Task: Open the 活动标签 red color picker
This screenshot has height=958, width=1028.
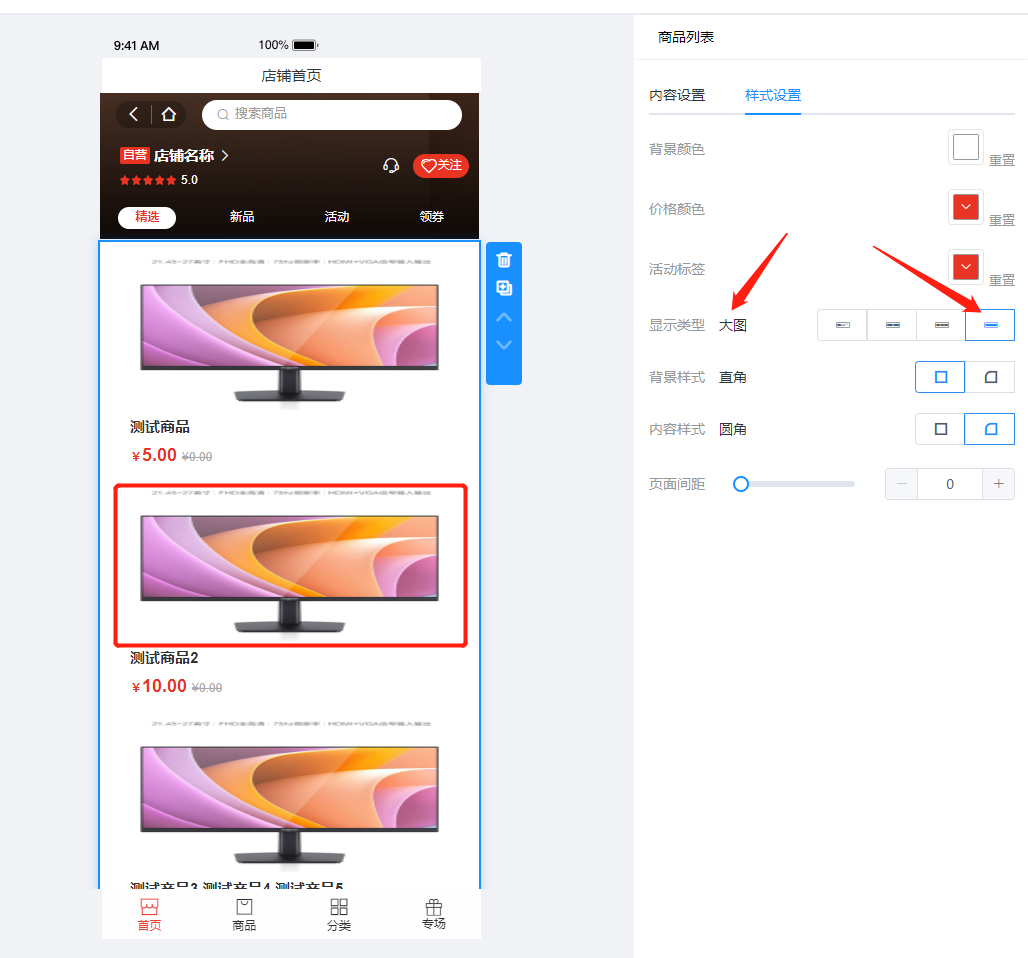Action: coord(966,267)
